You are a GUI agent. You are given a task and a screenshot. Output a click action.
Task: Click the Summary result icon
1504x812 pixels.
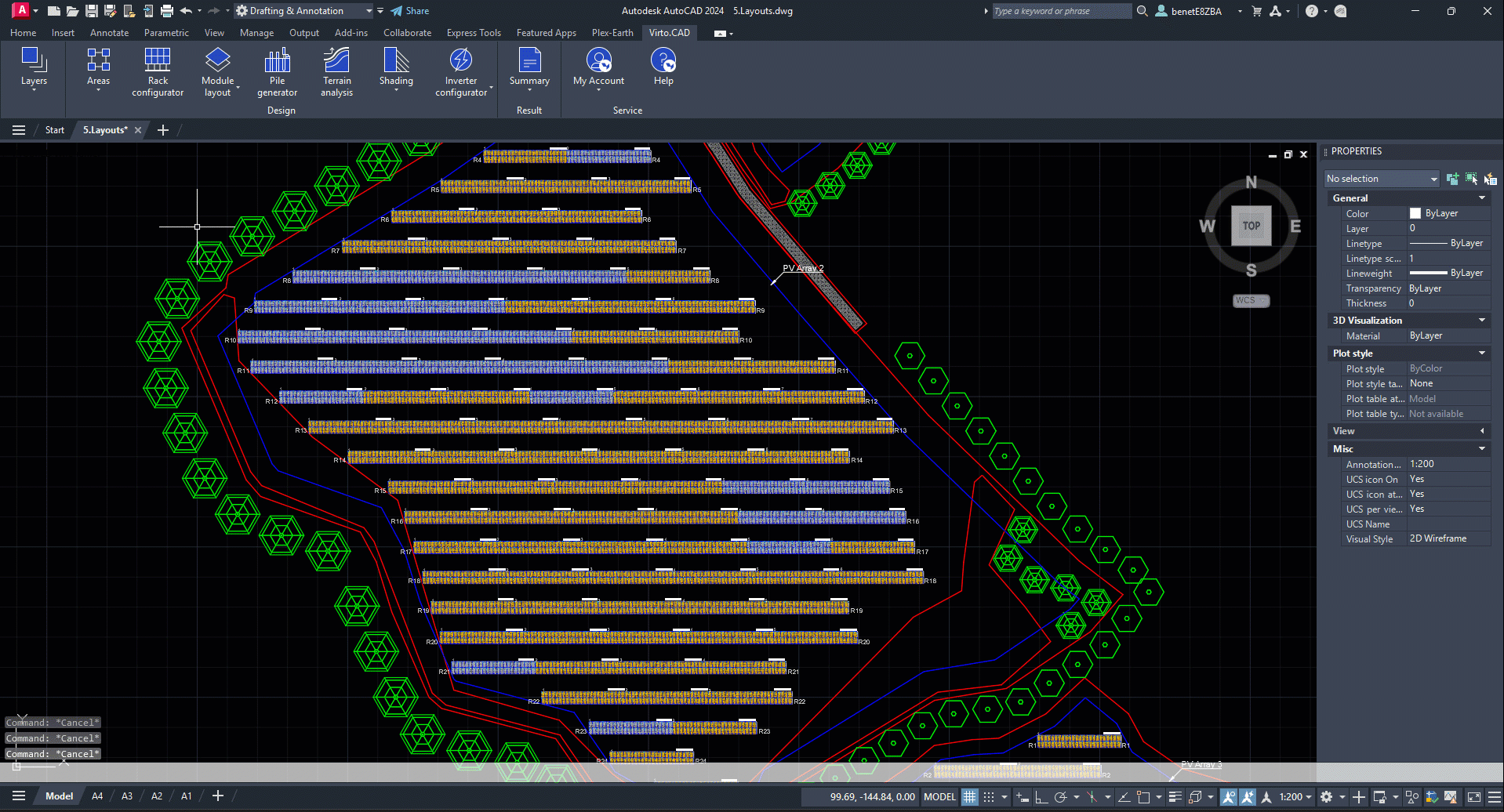[529, 67]
